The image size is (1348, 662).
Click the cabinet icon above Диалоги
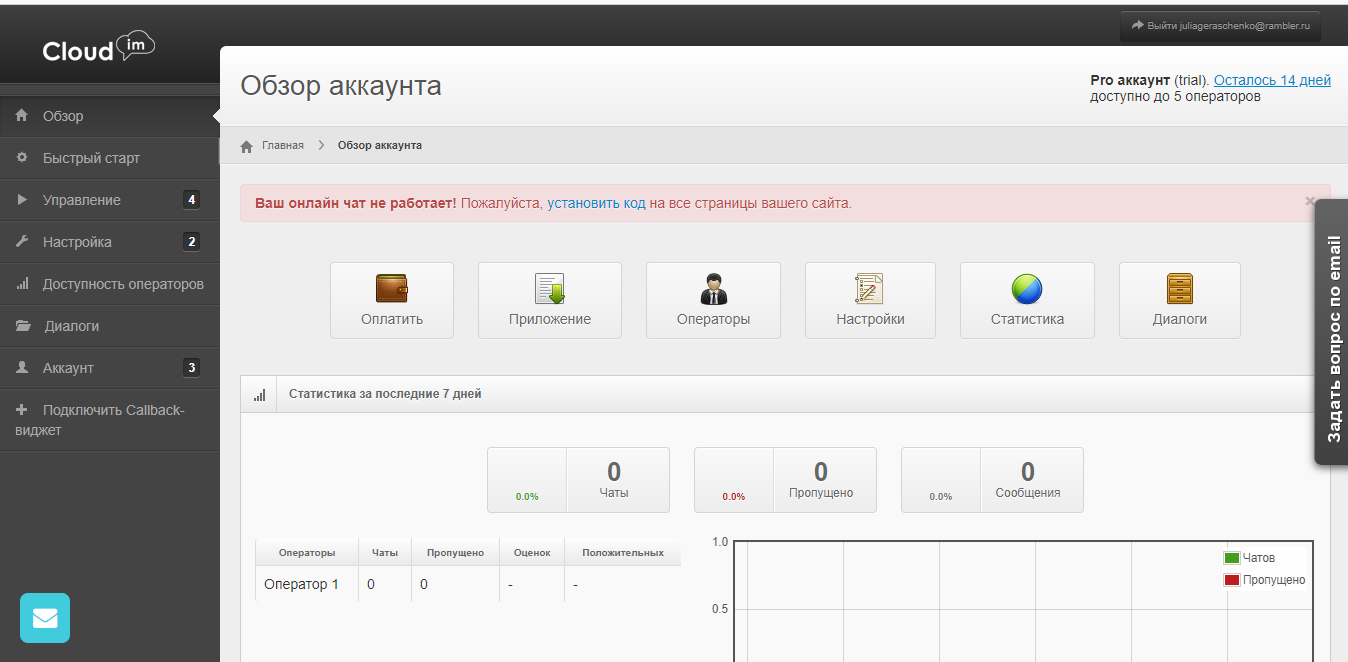pyautogui.click(x=1180, y=289)
